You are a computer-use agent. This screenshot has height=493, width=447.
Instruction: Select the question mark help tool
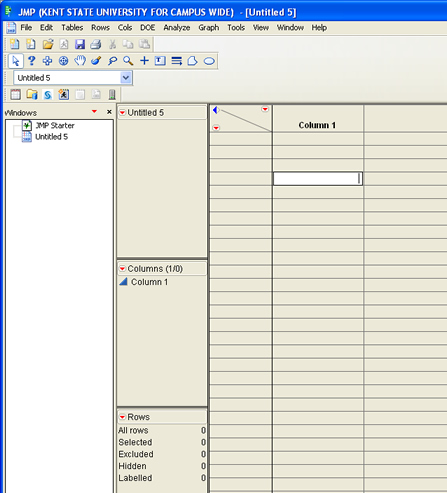[x=31, y=61]
